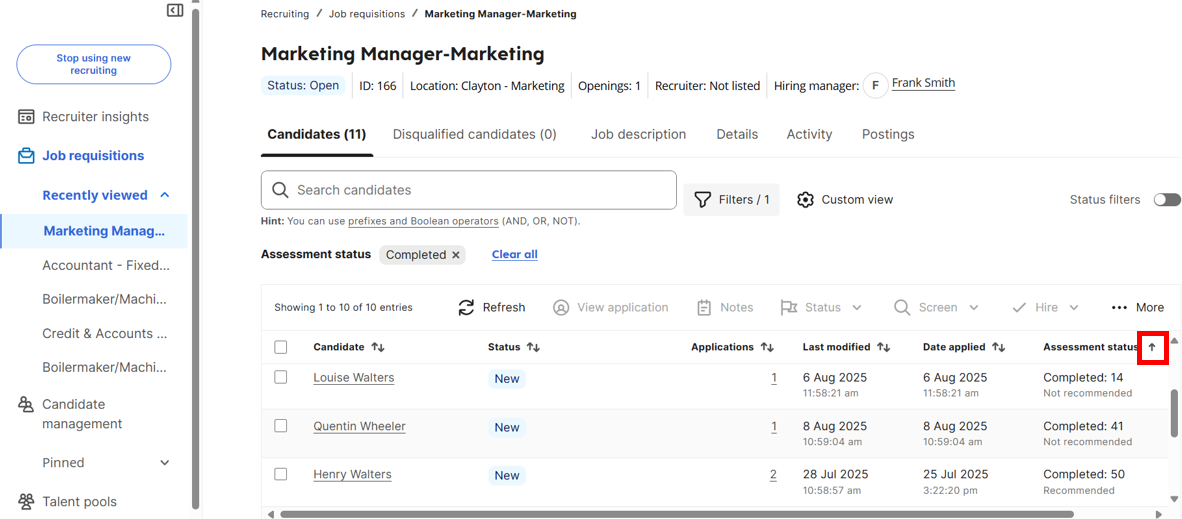
Task: Click into the Search candidates field
Action: point(469,190)
